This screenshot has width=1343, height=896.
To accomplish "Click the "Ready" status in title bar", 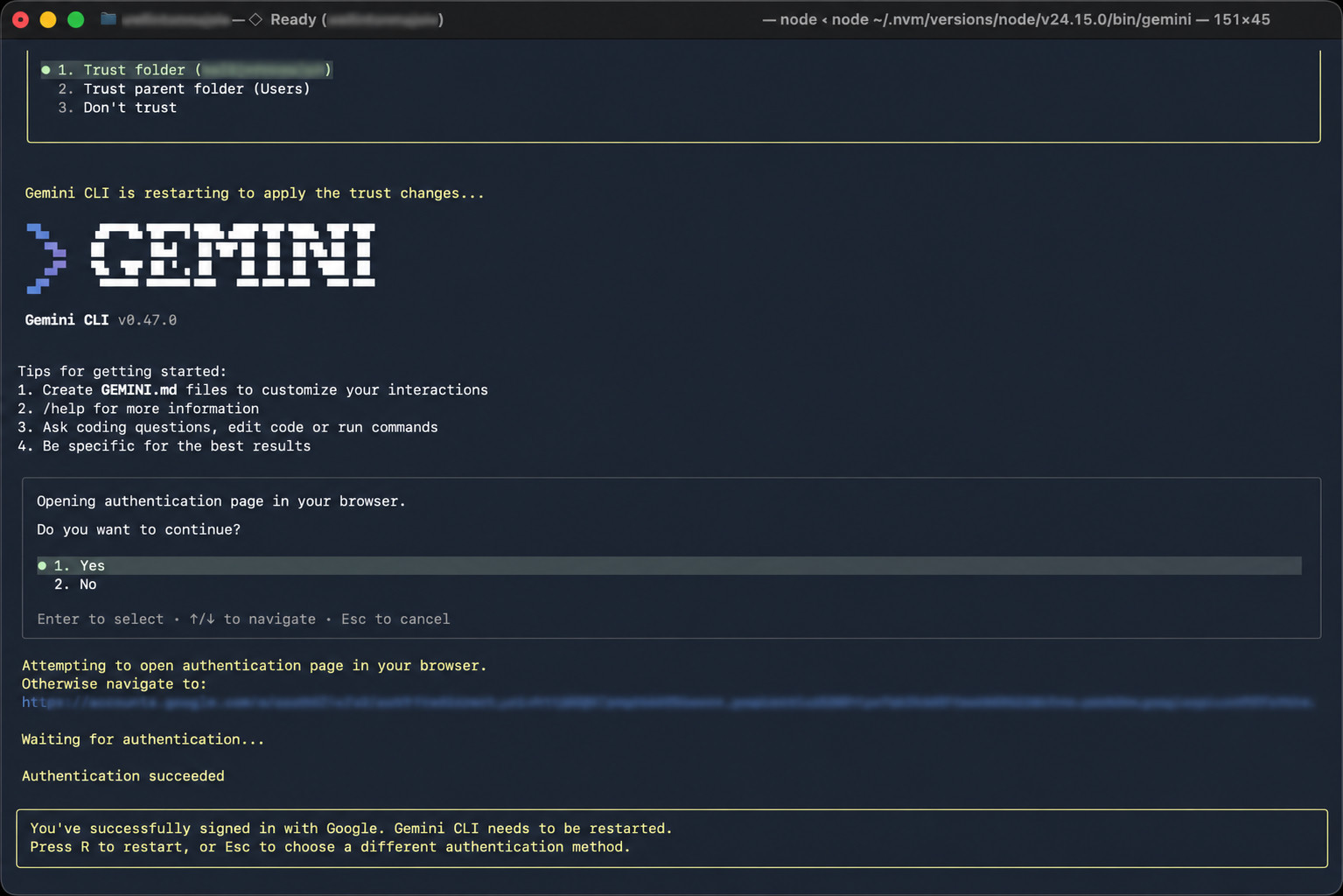I will [x=293, y=19].
